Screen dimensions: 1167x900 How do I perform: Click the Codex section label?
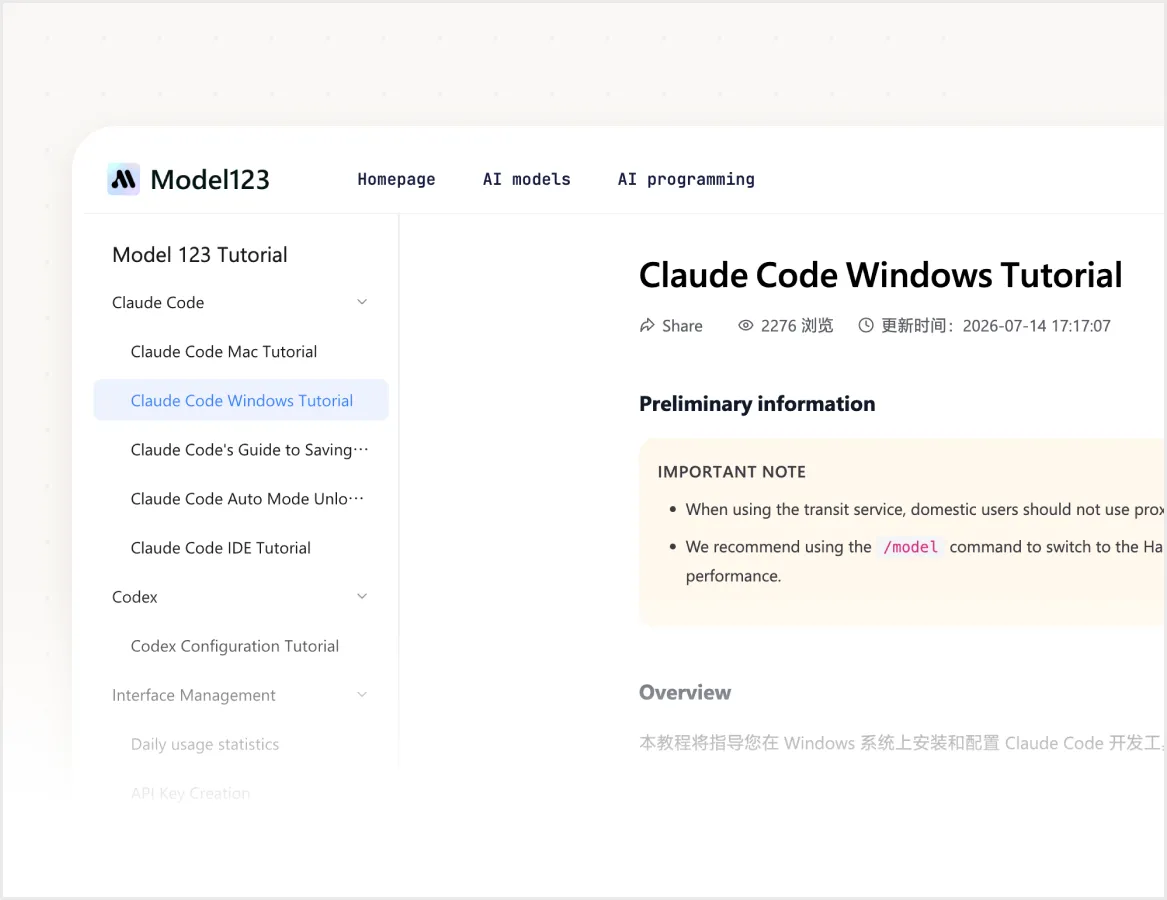click(x=135, y=597)
